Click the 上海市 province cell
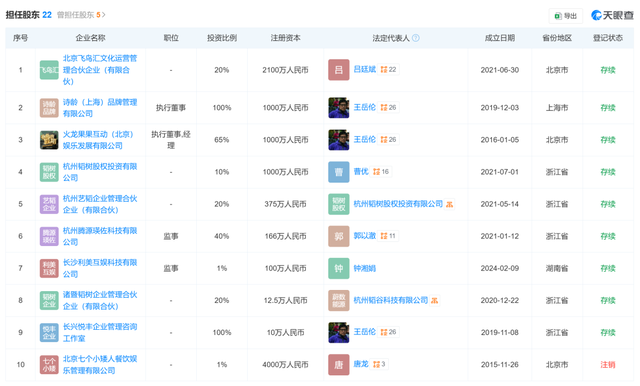 (x=557, y=108)
